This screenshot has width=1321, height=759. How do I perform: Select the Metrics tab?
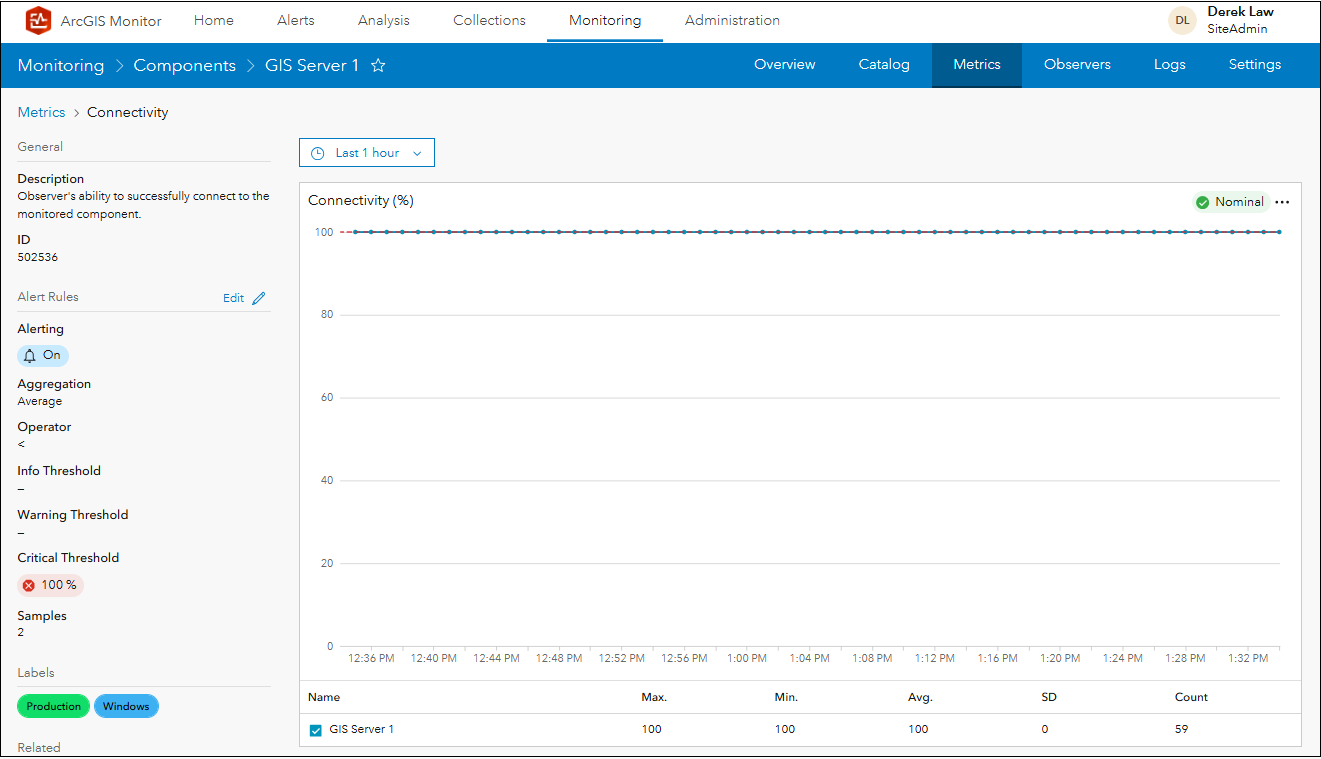pos(977,65)
